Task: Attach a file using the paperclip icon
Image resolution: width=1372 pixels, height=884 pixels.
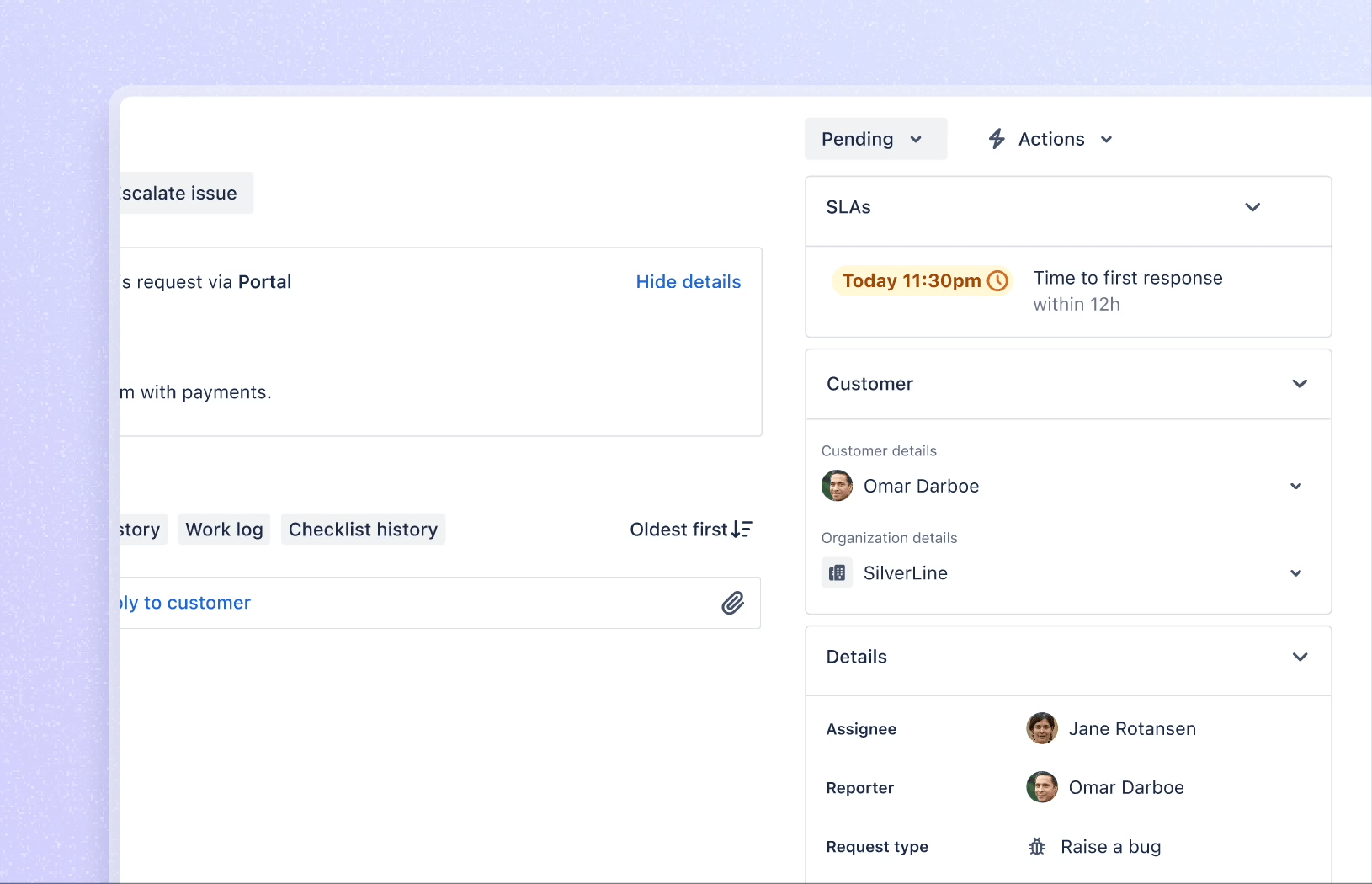Action: click(731, 603)
